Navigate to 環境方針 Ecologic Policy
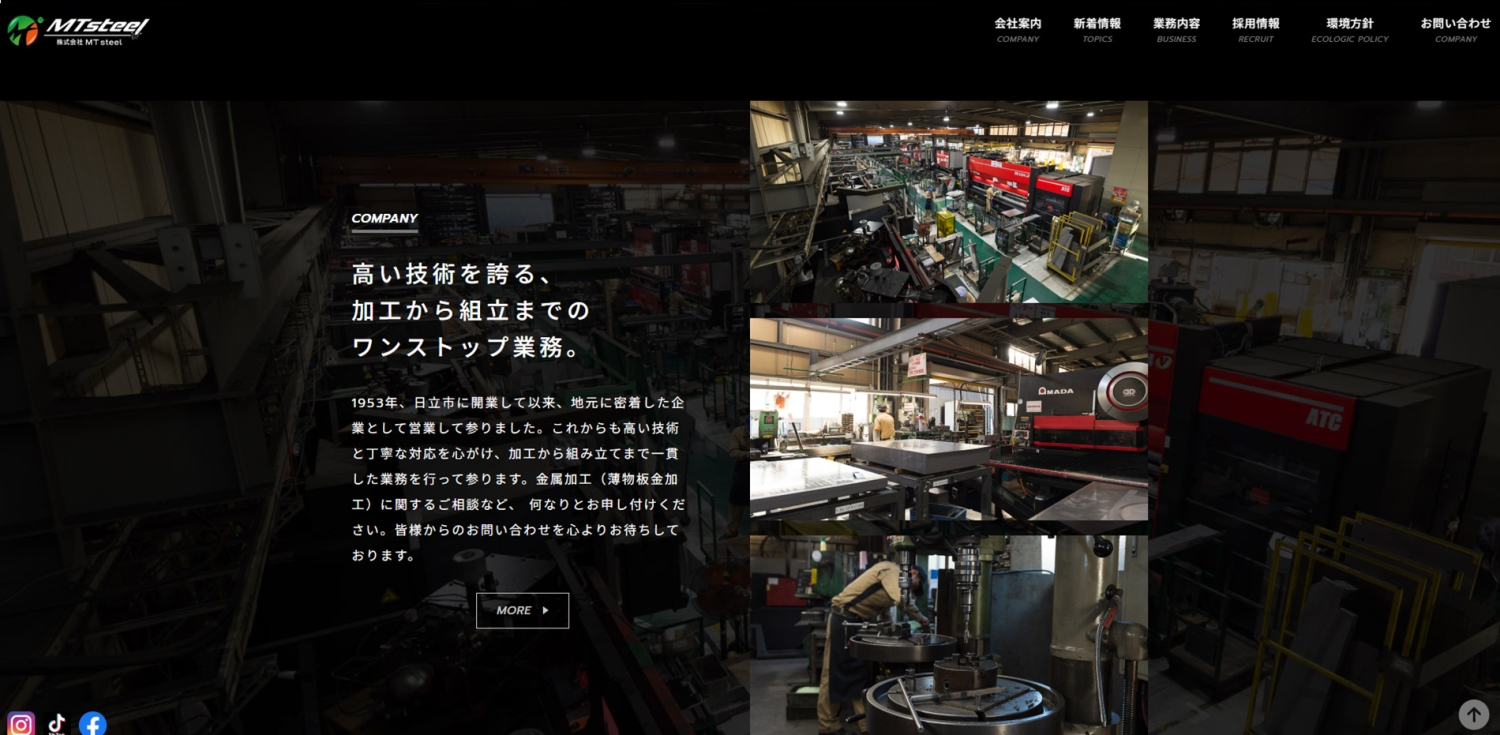This screenshot has height=735, width=1500. 1349,29
